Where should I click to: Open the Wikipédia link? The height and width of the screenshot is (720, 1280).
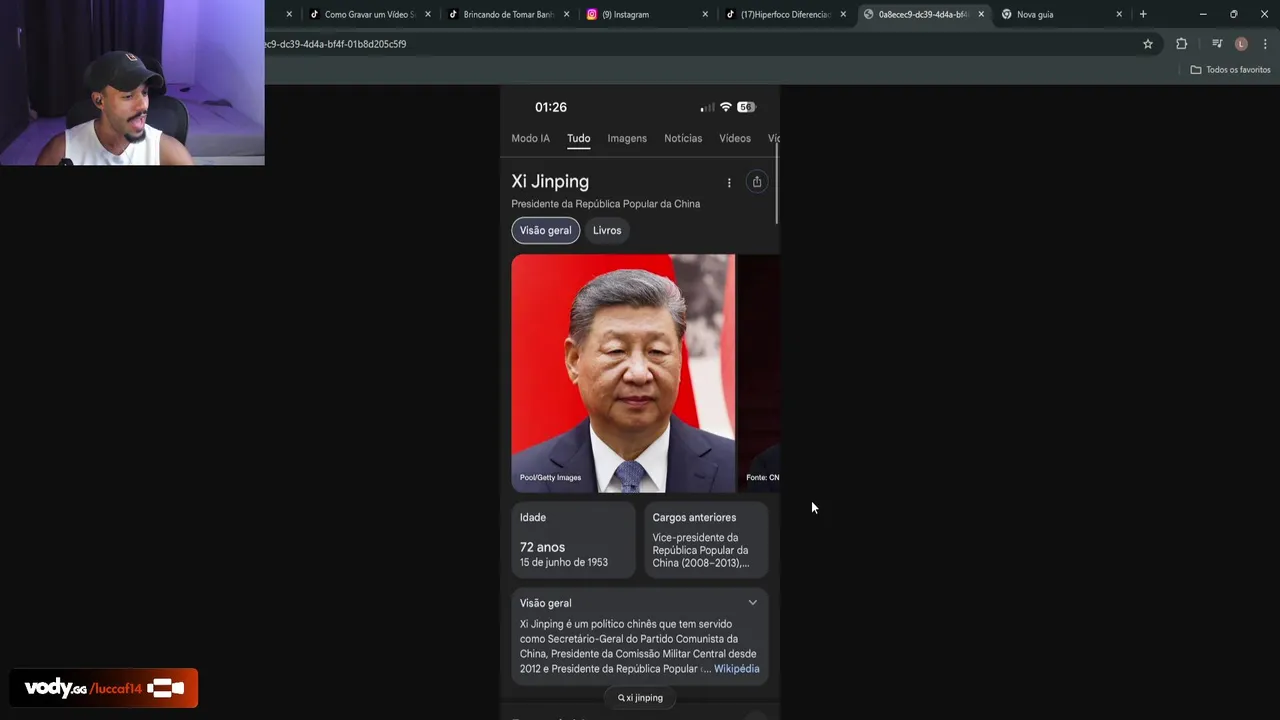point(736,669)
